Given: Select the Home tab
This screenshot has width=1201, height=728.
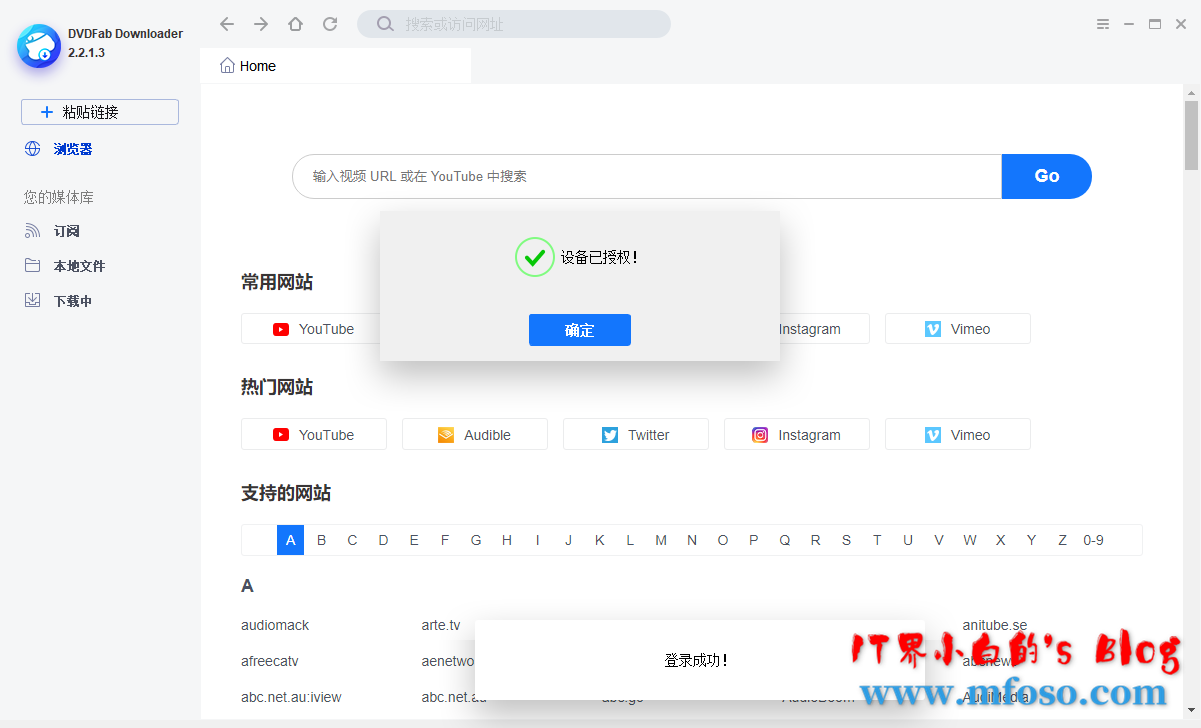Looking at the screenshot, I should 335,66.
